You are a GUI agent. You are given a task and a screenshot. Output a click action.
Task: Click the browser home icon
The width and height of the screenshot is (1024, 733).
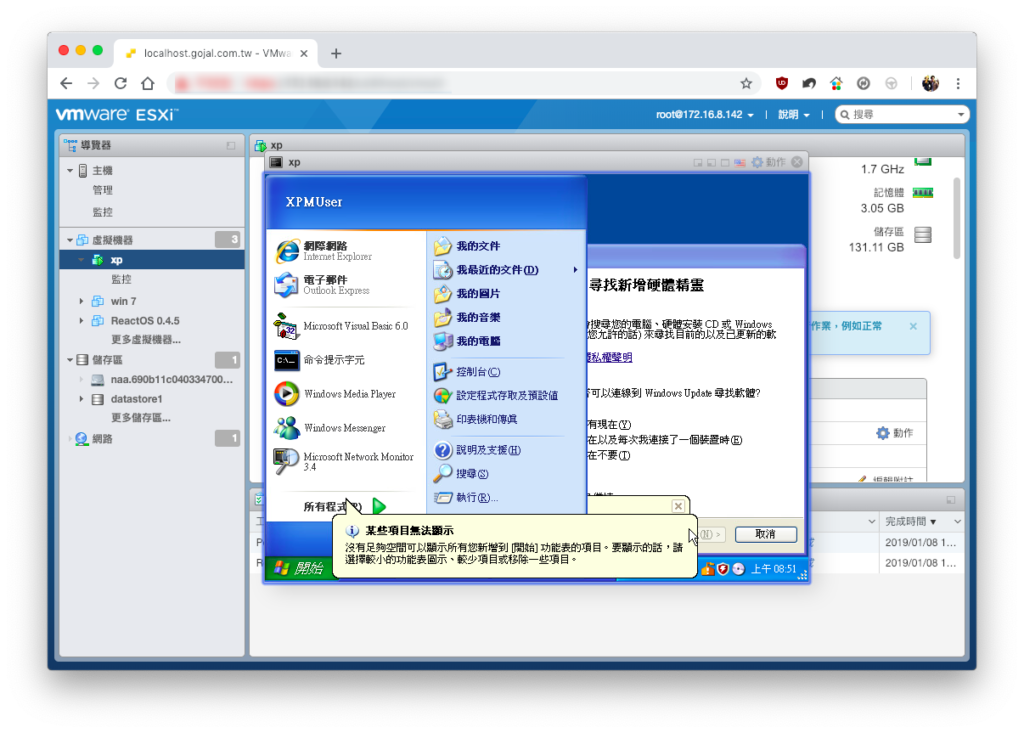(148, 83)
